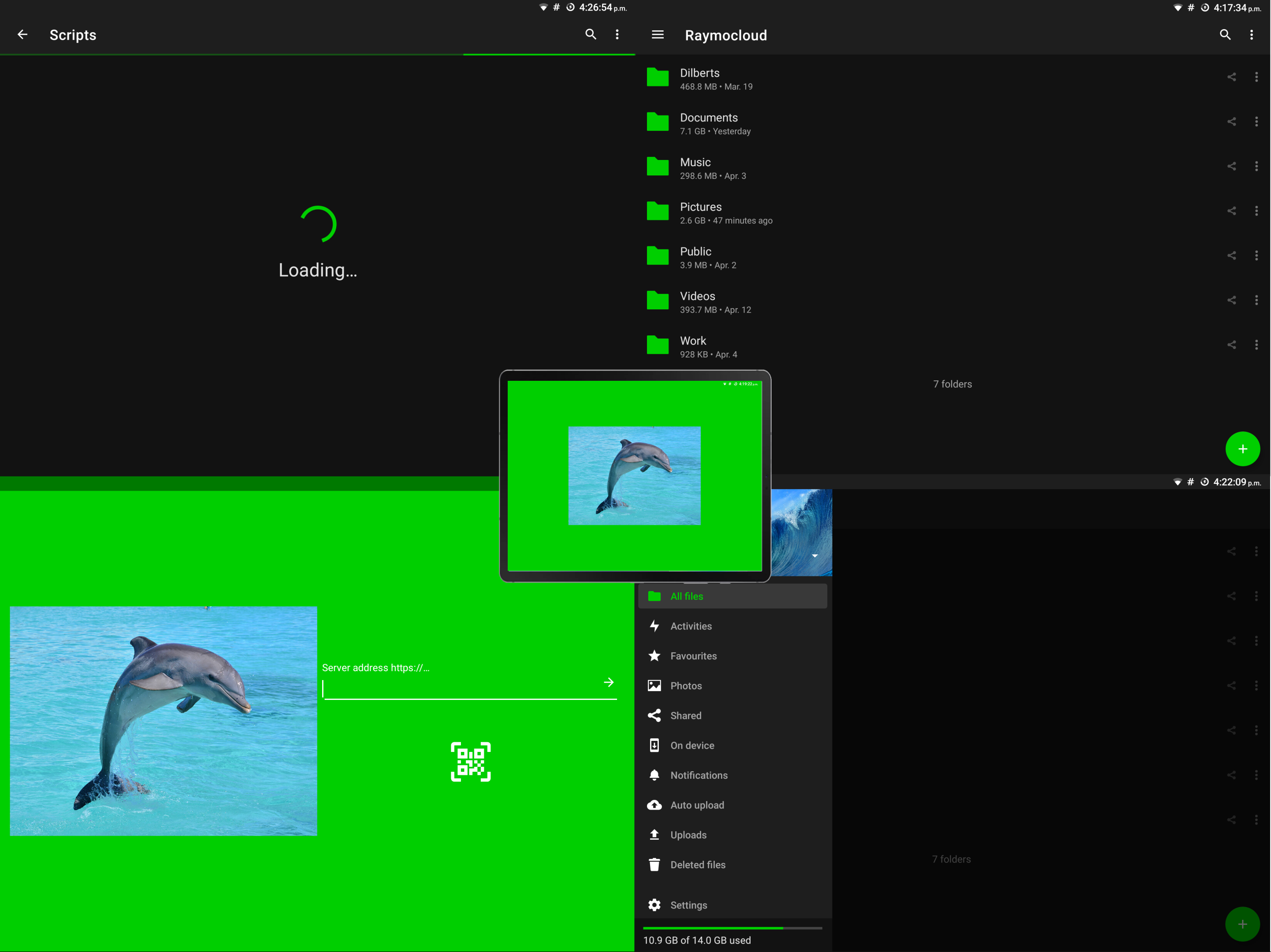The width and height of the screenshot is (1271, 952).
Task: Open Auto upload from the drawer
Action: tap(696, 805)
